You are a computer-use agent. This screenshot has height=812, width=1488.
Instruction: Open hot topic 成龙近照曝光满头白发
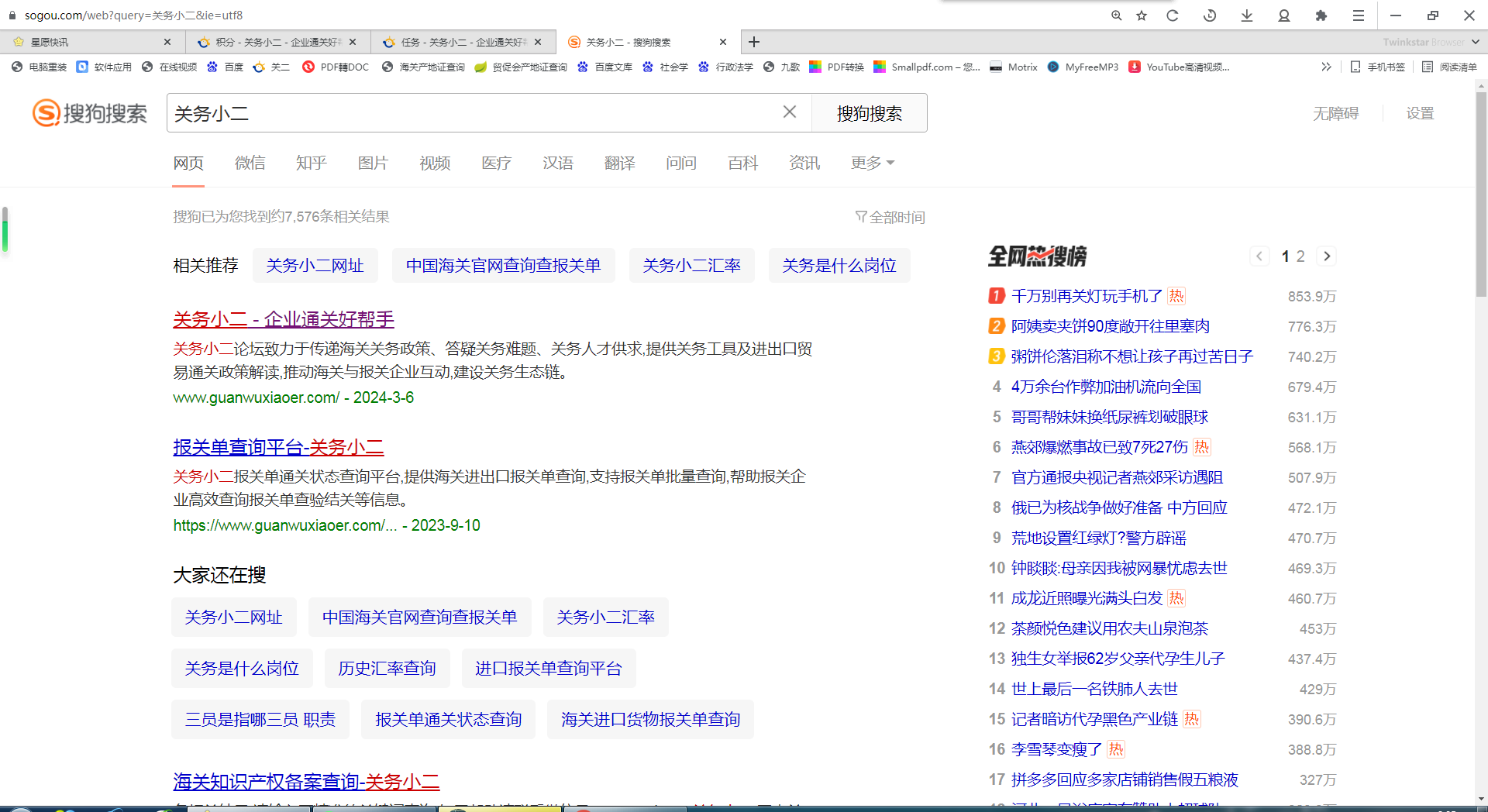click(x=1087, y=598)
